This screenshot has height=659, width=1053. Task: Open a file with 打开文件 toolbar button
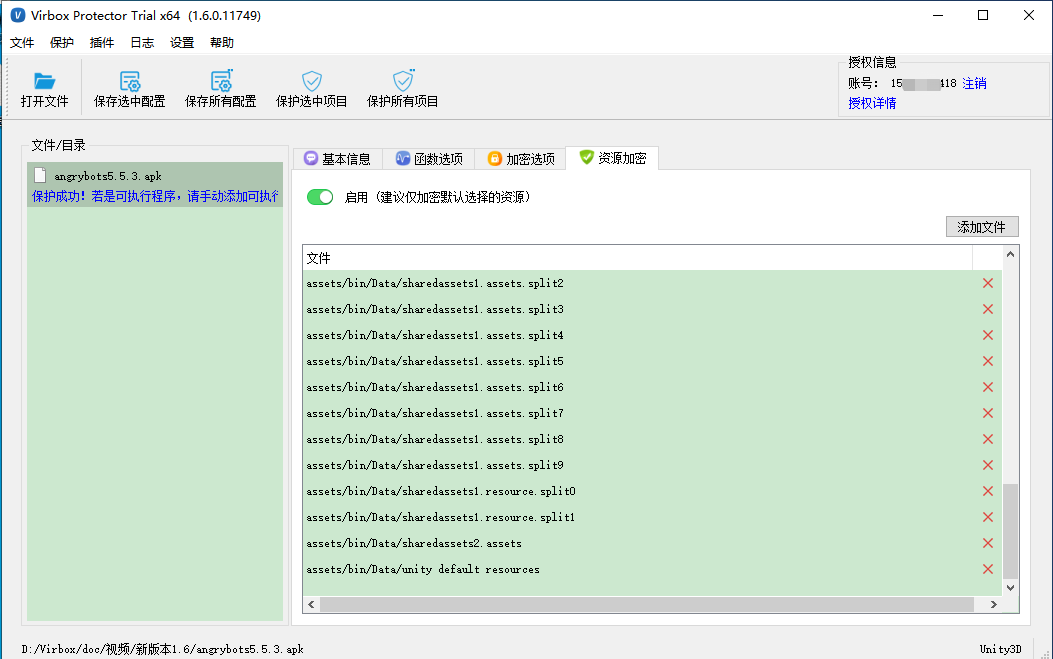tap(44, 89)
